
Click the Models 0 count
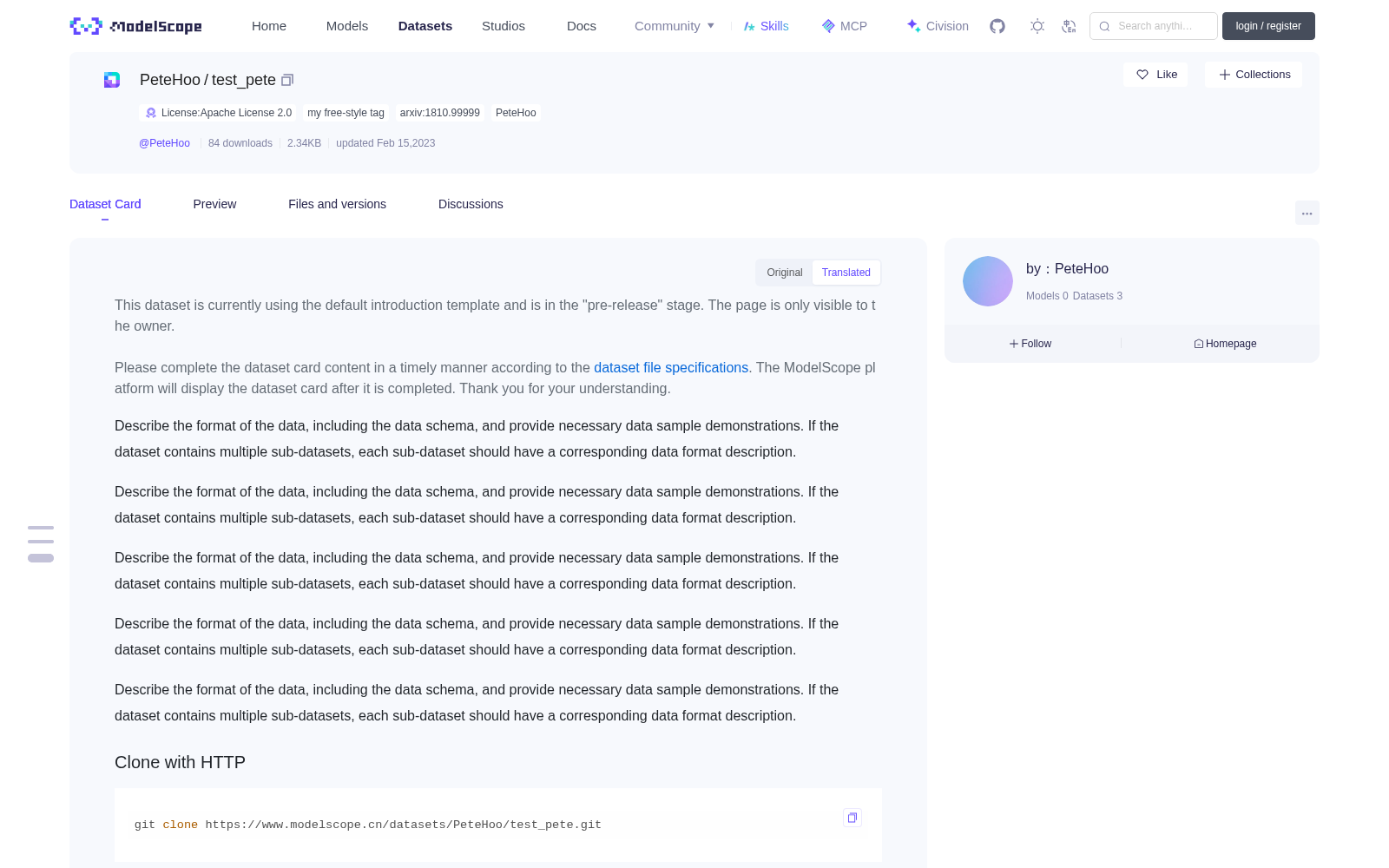tap(1047, 296)
